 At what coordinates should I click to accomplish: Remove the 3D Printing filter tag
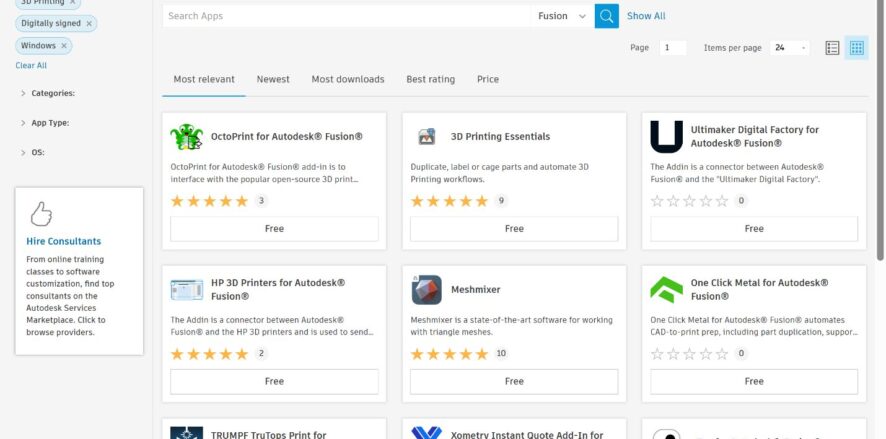pyautogui.click(x=72, y=2)
